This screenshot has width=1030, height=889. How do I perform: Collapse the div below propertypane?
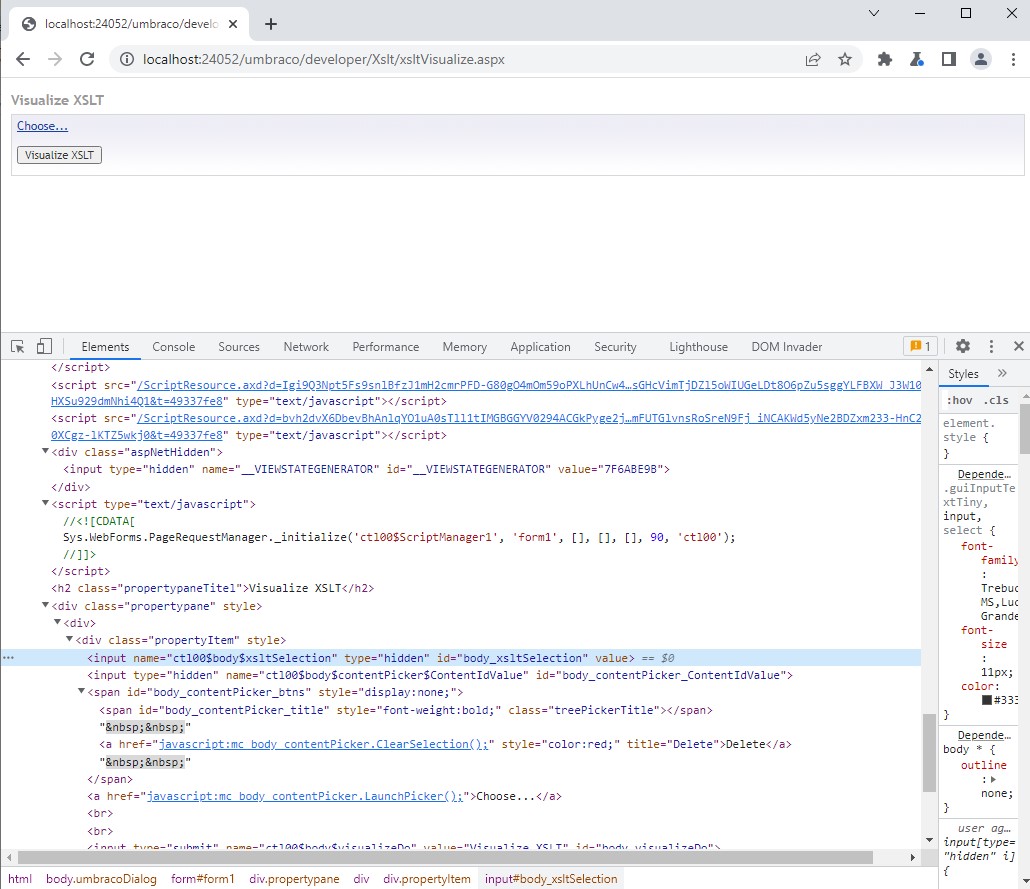click(57, 622)
